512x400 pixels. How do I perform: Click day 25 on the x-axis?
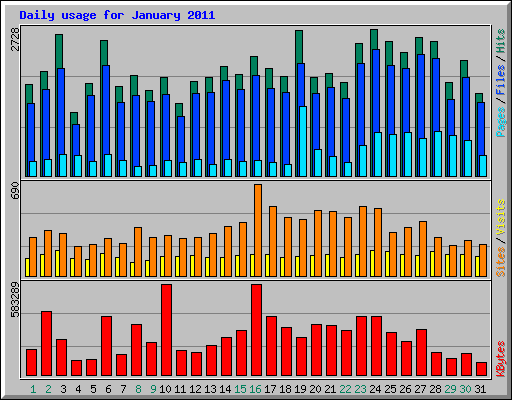coord(390,389)
